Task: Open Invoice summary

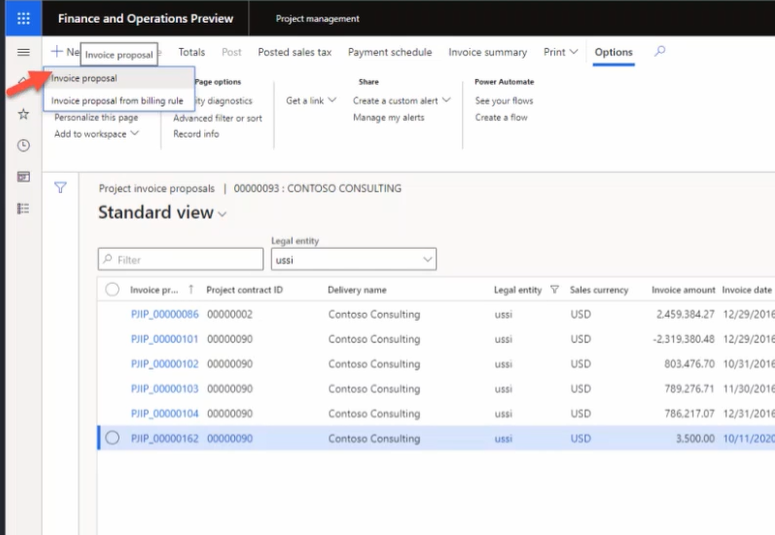Action: click(487, 52)
